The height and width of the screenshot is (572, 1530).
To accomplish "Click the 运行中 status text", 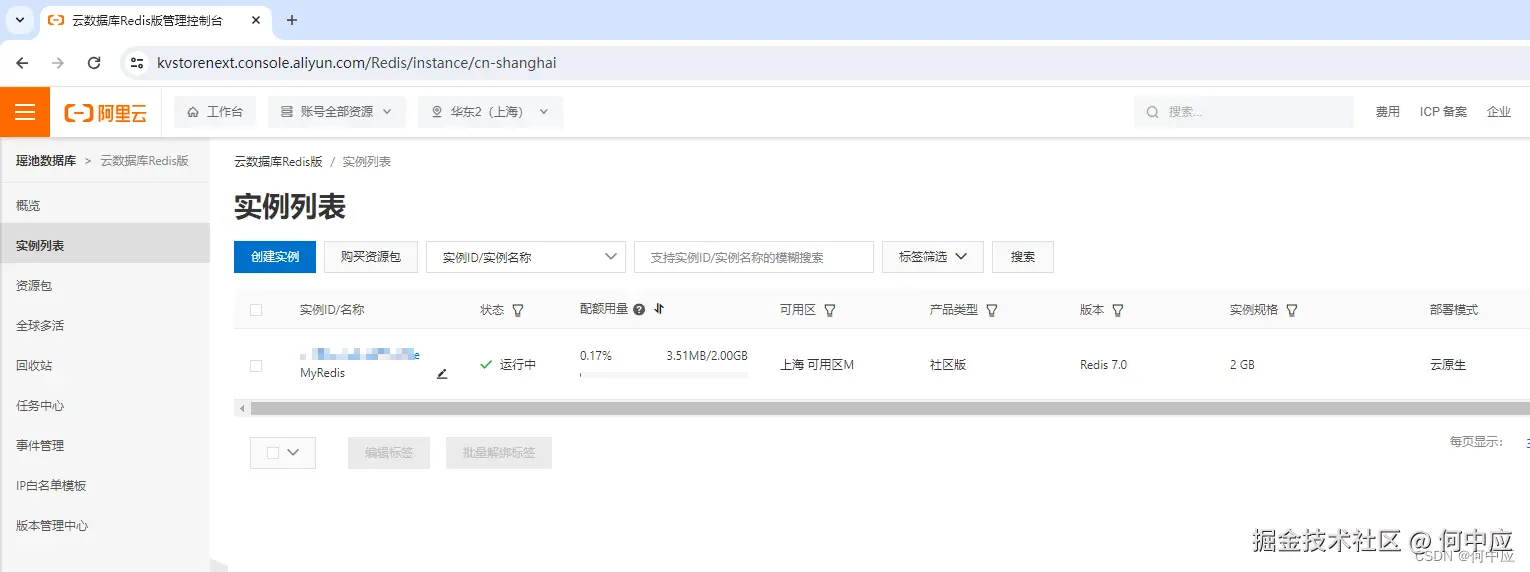I will tap(518, 365).
